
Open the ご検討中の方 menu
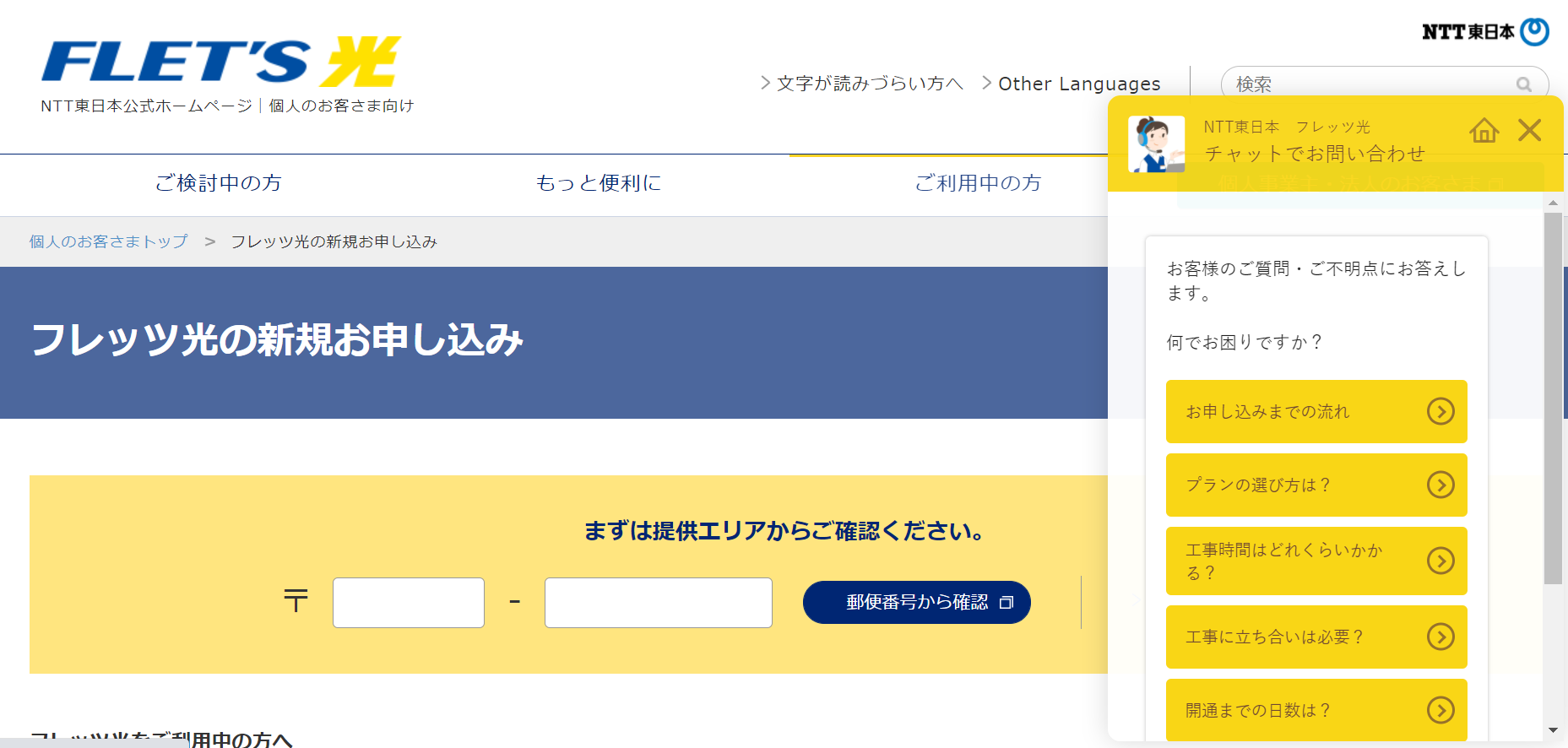pos(218,183)
